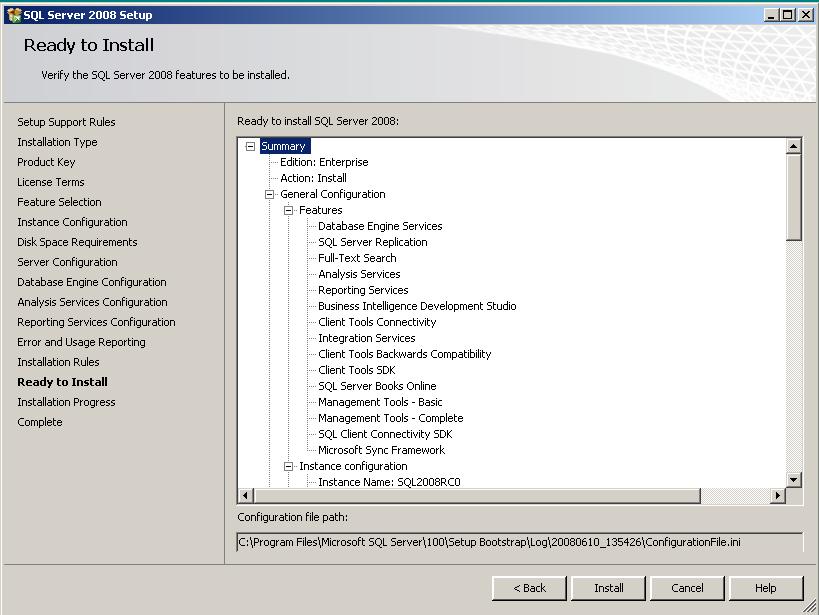Select Integration Services item
Viewport: 819px width, 615px height.
[x=367, y=339]
